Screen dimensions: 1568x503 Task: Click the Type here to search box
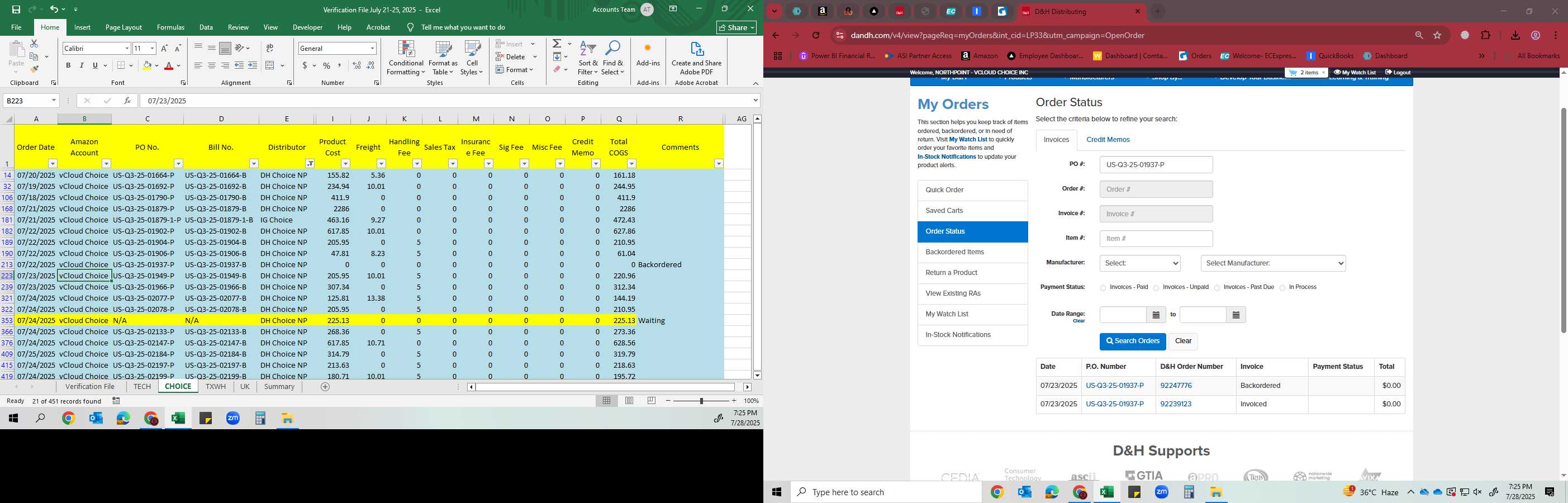[886, 492]
